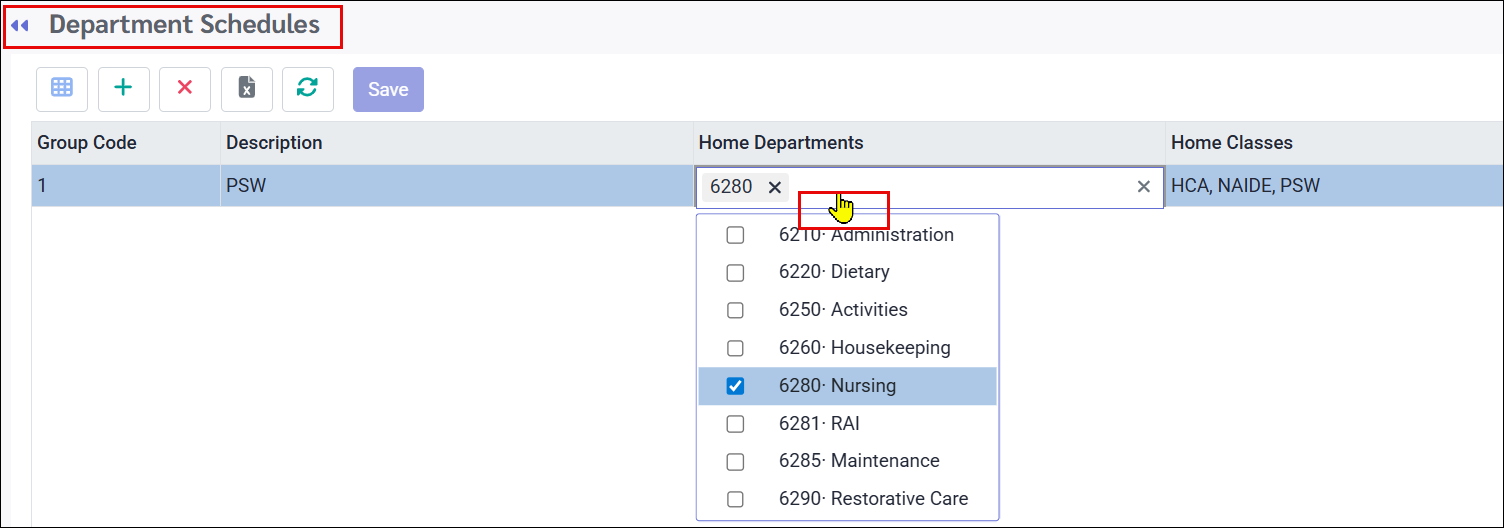Click inside Home Departments input field
The height and width of the screenshot is (528, 1504).
(x=960, y=187)
